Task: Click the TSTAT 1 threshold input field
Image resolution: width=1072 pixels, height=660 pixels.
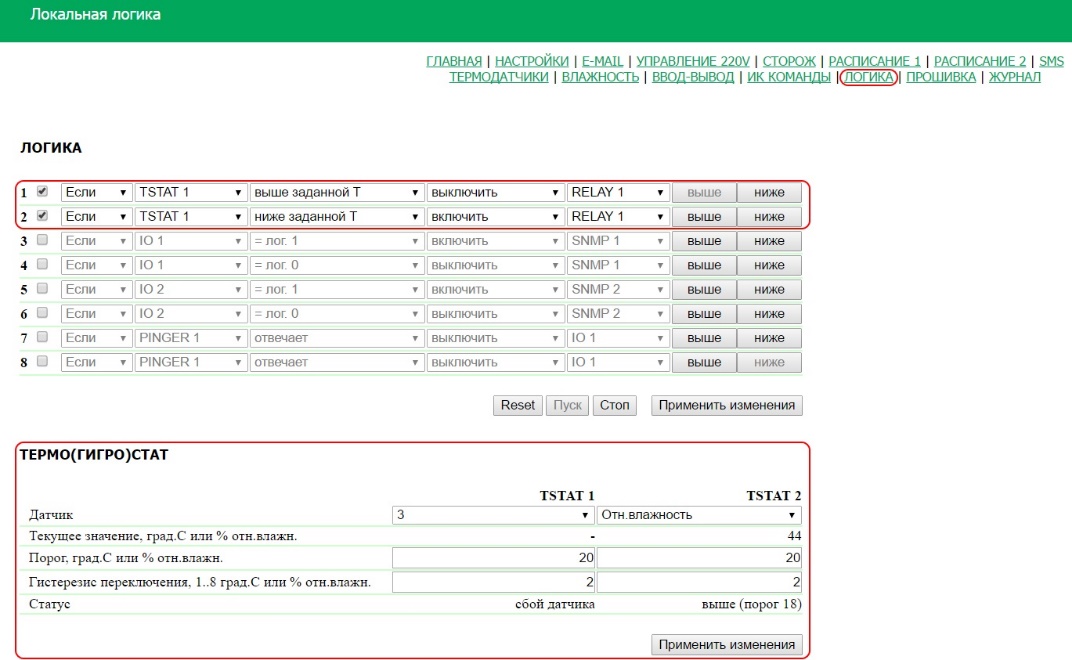Action: click(x=493, y=557)
